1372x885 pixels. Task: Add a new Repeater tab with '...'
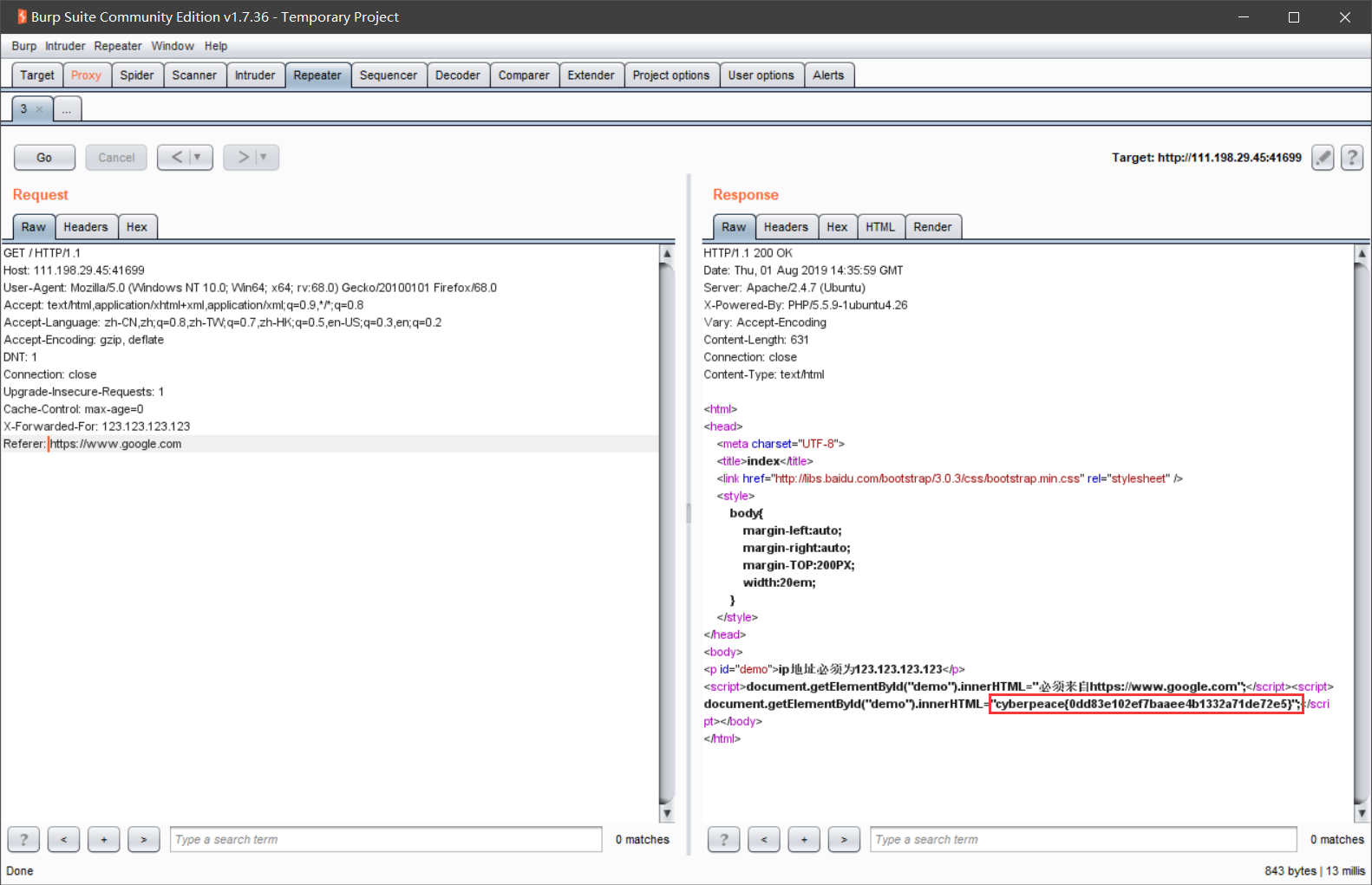click(67, 109)
